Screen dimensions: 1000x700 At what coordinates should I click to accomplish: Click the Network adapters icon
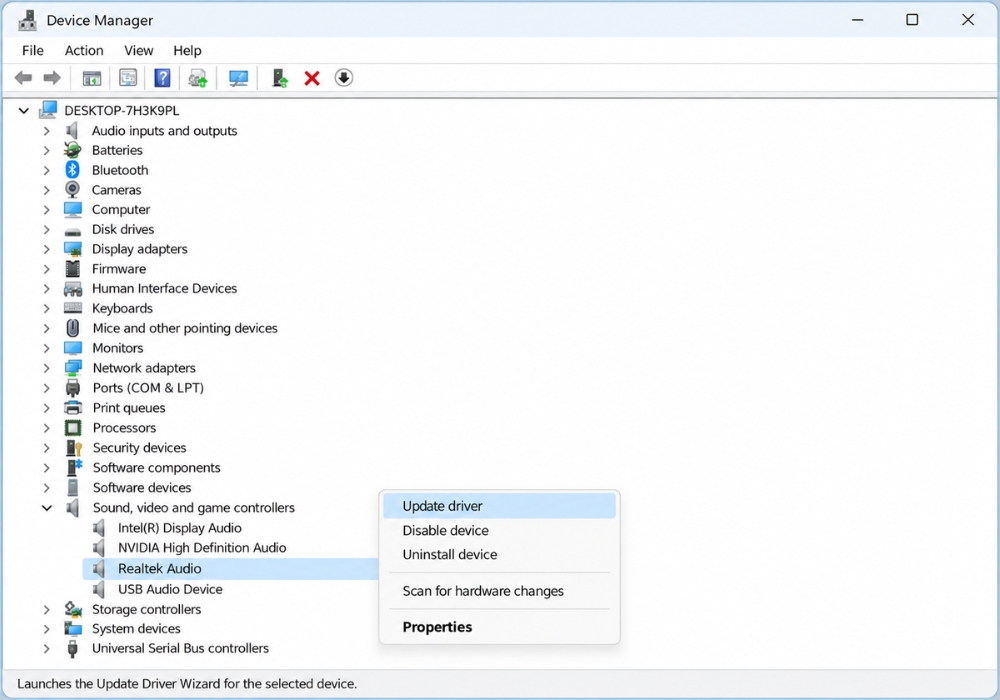(x=73, y=368)
